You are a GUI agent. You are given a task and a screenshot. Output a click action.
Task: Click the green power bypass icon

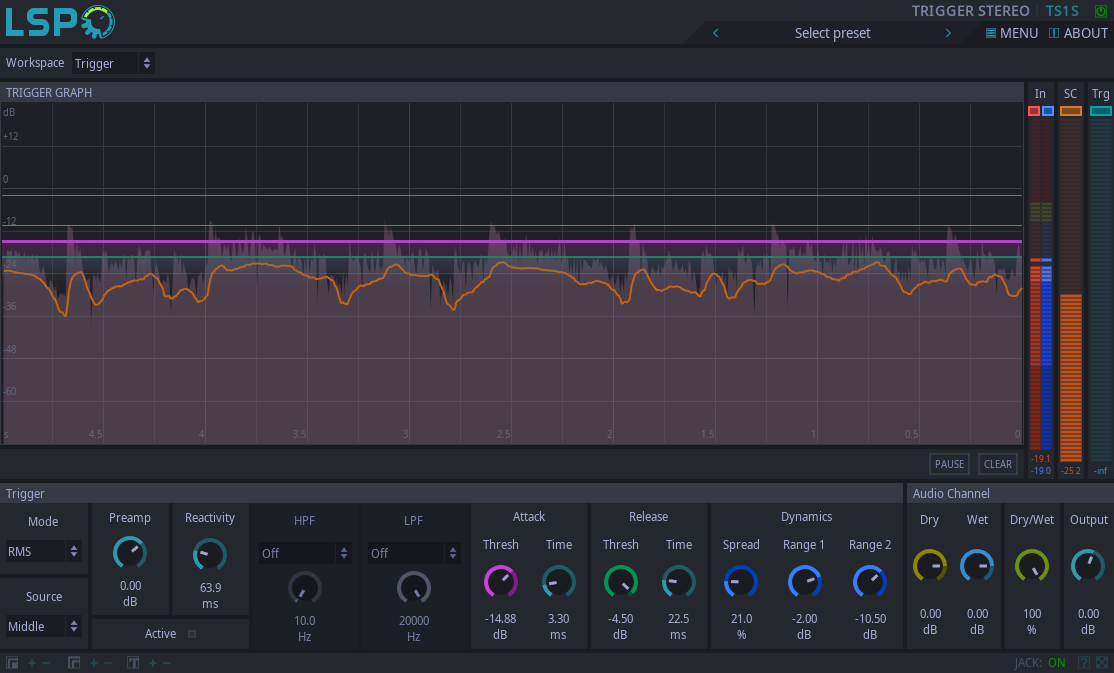(1101, 11)
